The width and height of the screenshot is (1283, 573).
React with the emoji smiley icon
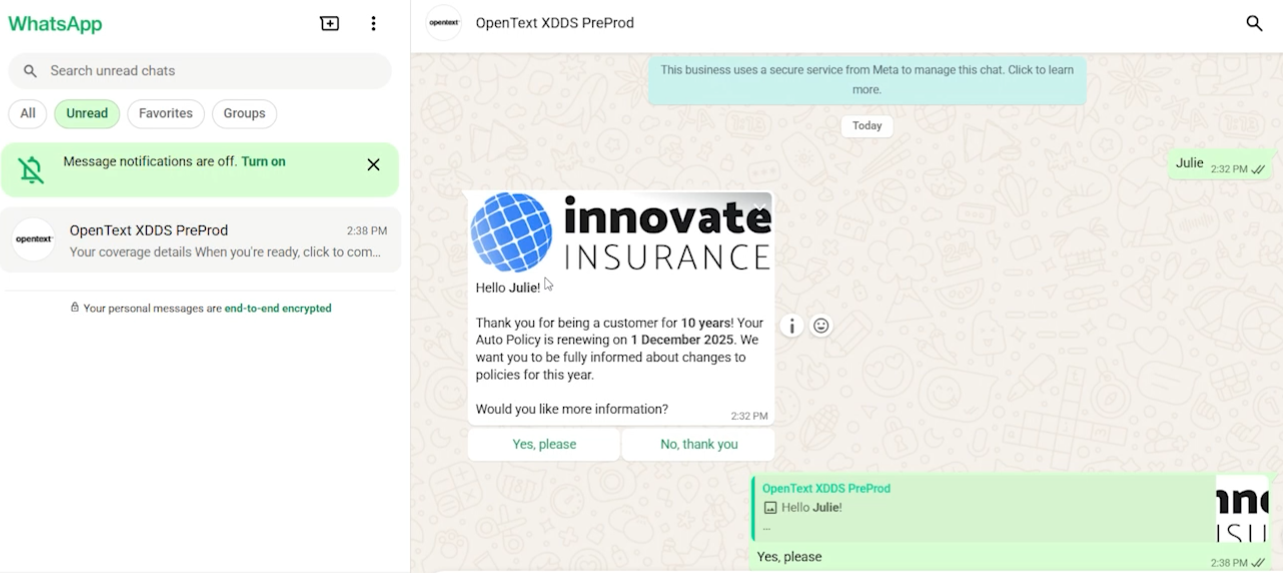point(821,326)
